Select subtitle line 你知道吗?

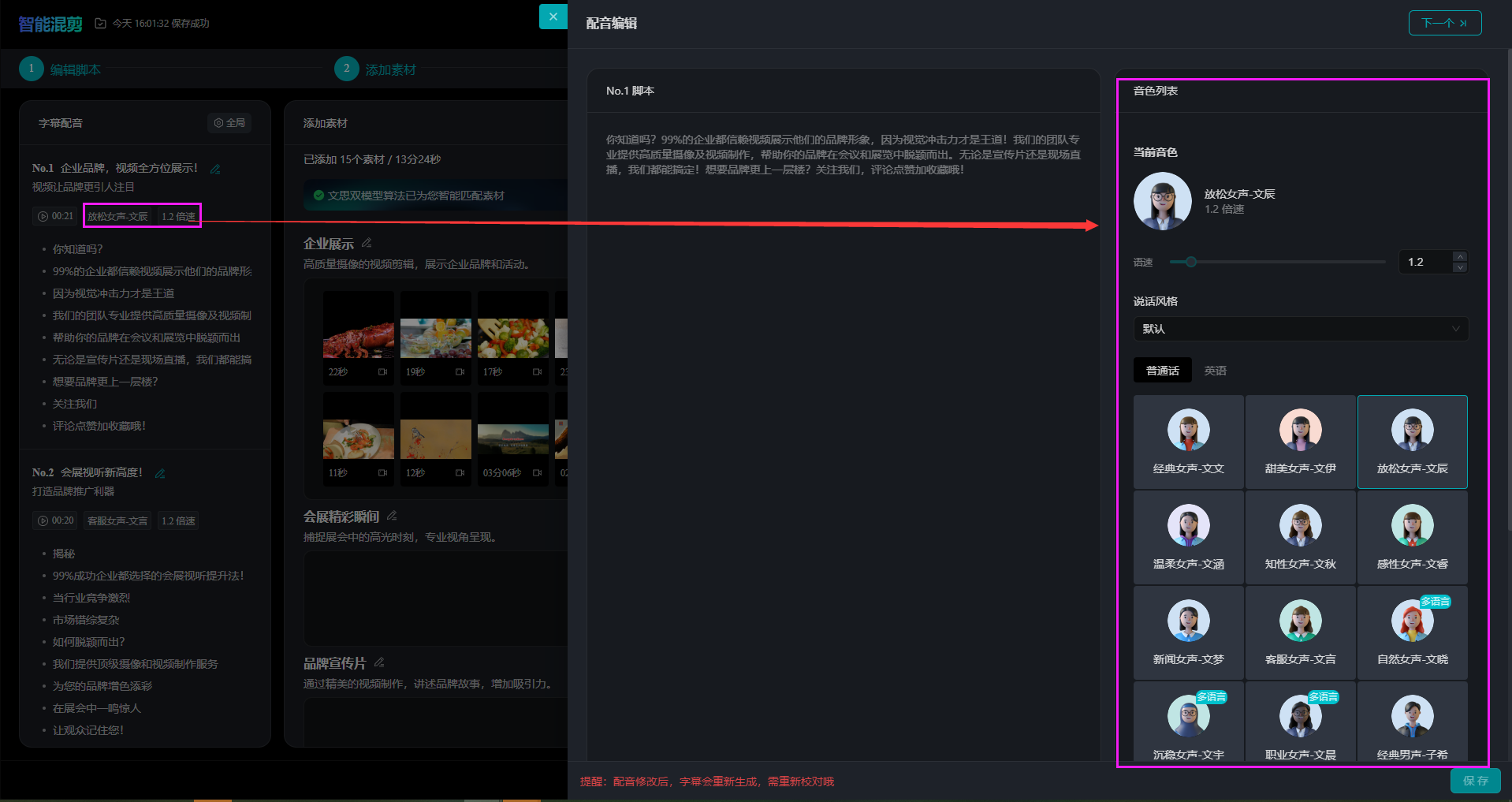pos(77,249)
